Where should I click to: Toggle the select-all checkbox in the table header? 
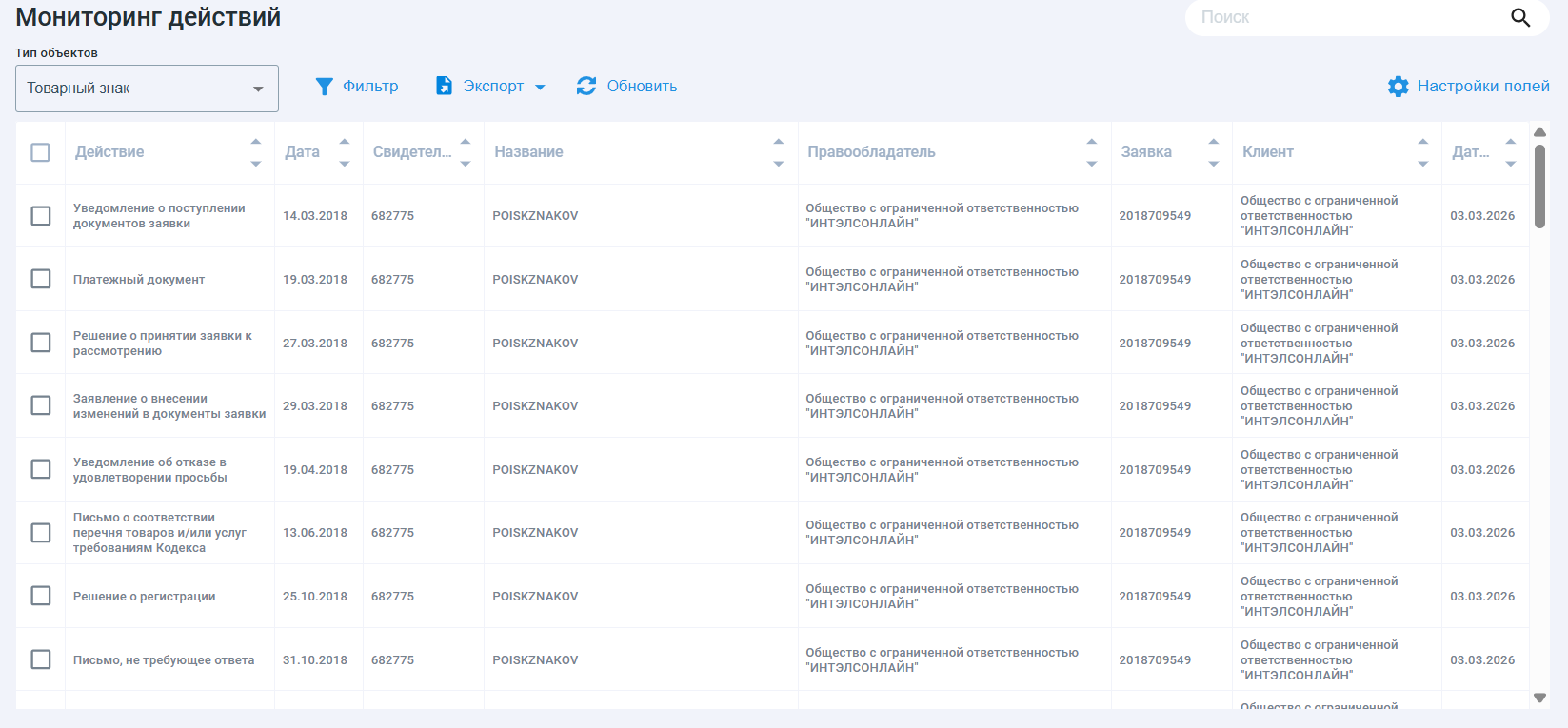click(40, 152)
